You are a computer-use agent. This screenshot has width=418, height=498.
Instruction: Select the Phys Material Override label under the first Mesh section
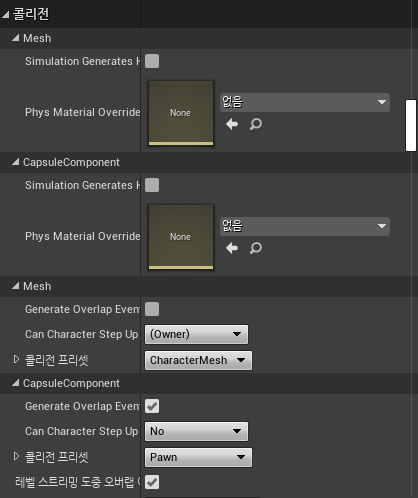point(83,112)
